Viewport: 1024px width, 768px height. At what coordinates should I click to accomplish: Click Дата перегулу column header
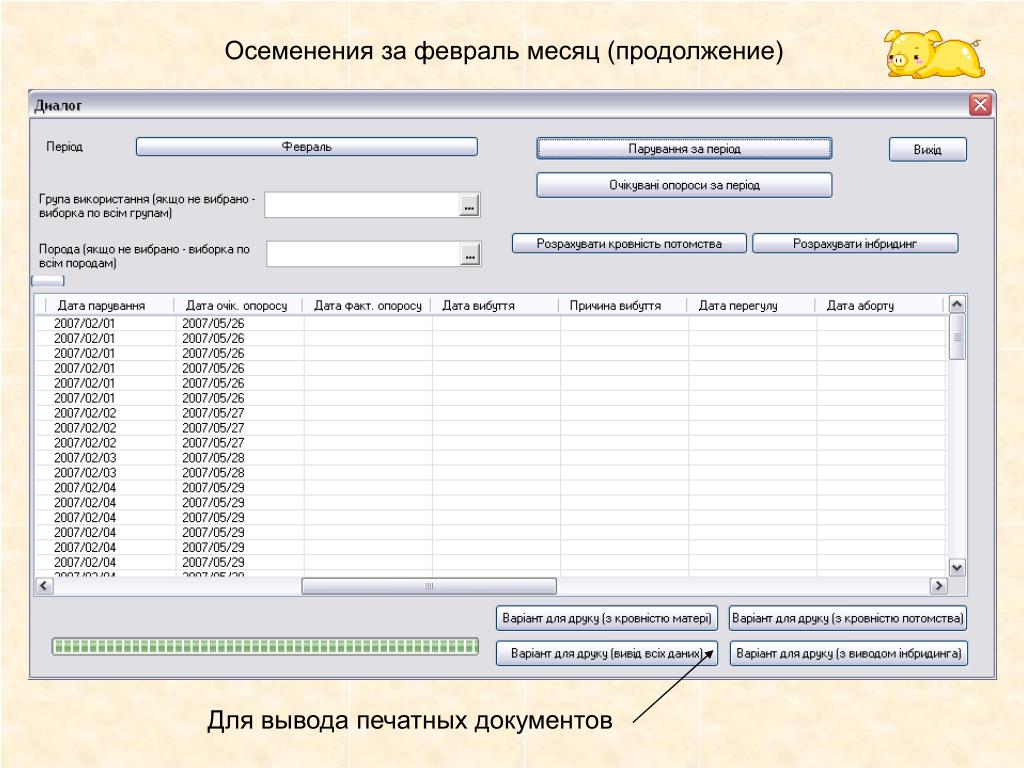coord(750,306)
